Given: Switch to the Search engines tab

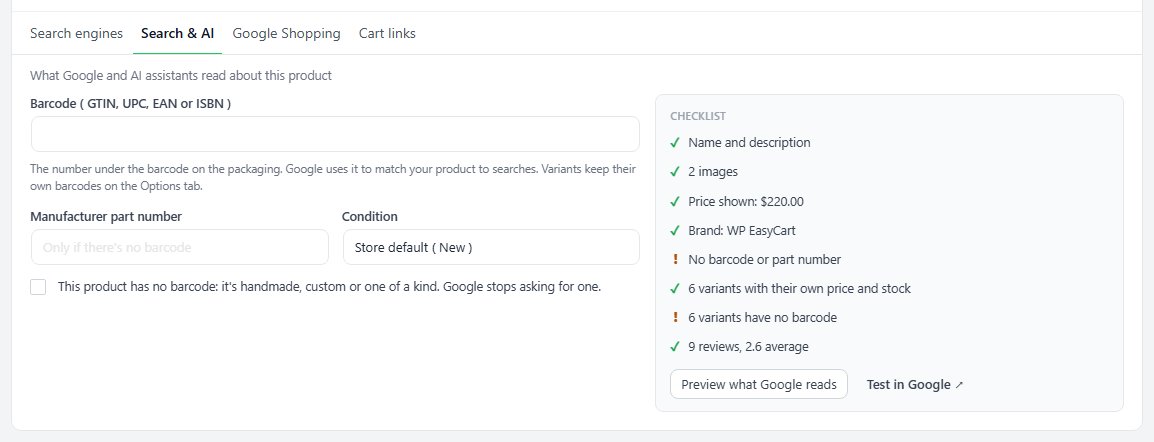Looking at the screenshot, I should 77,33.
